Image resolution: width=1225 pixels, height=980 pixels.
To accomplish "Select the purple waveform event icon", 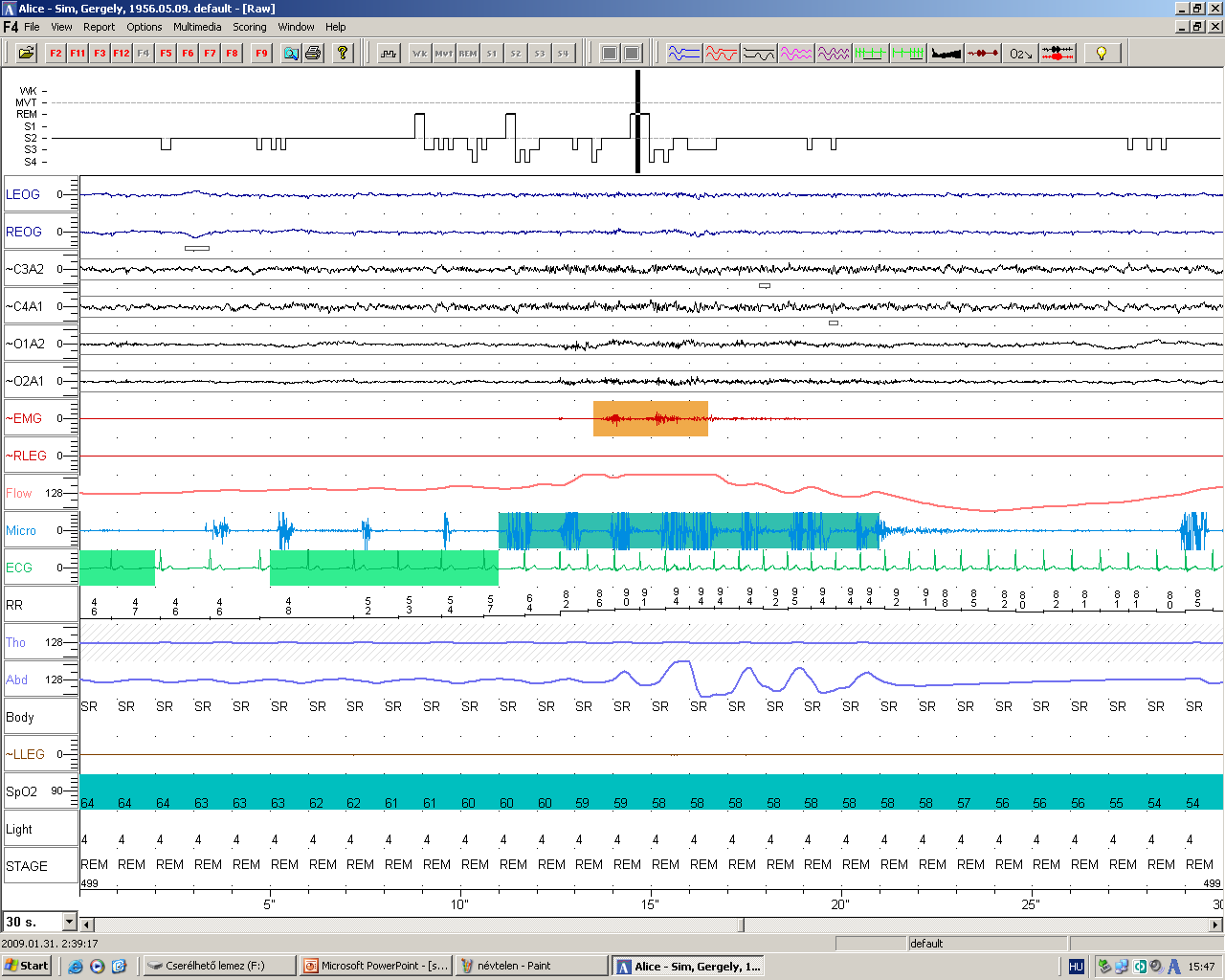I will coord(834,54).
